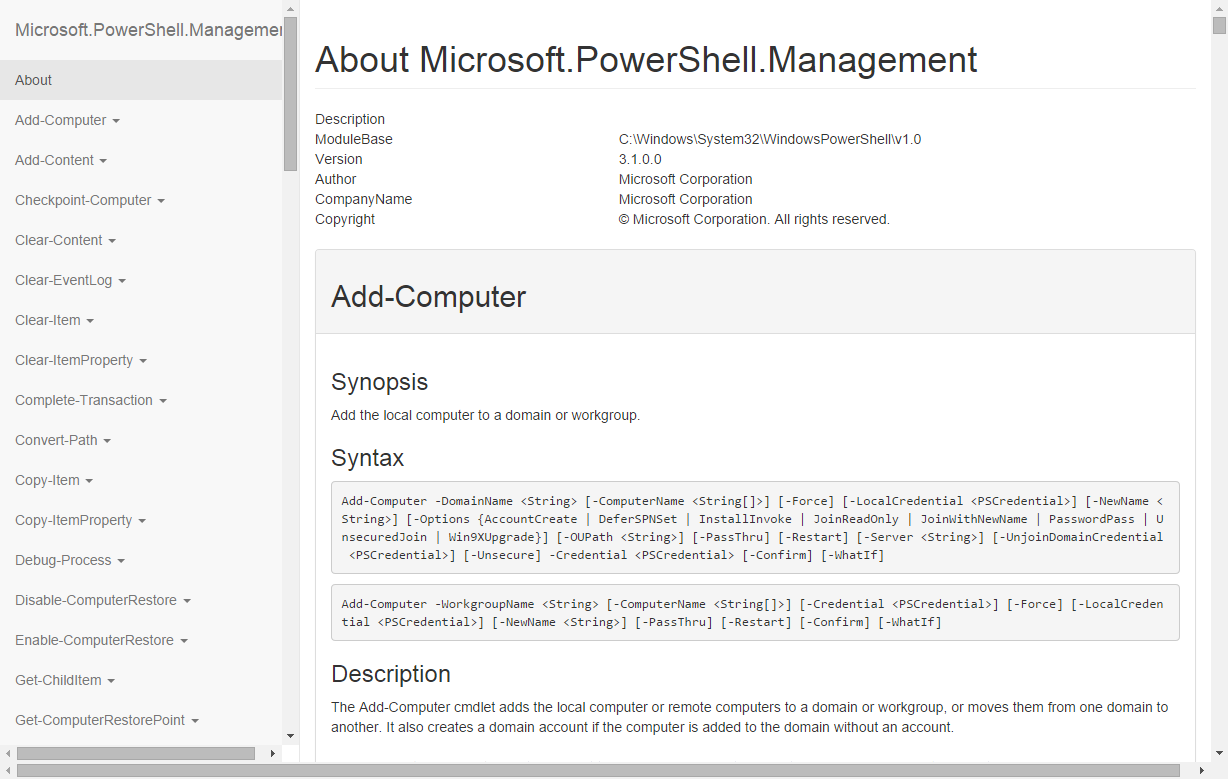Click the Description section heading in panel
The height and width of the screenshot is (779, 1228).
[x=391, y=674]
